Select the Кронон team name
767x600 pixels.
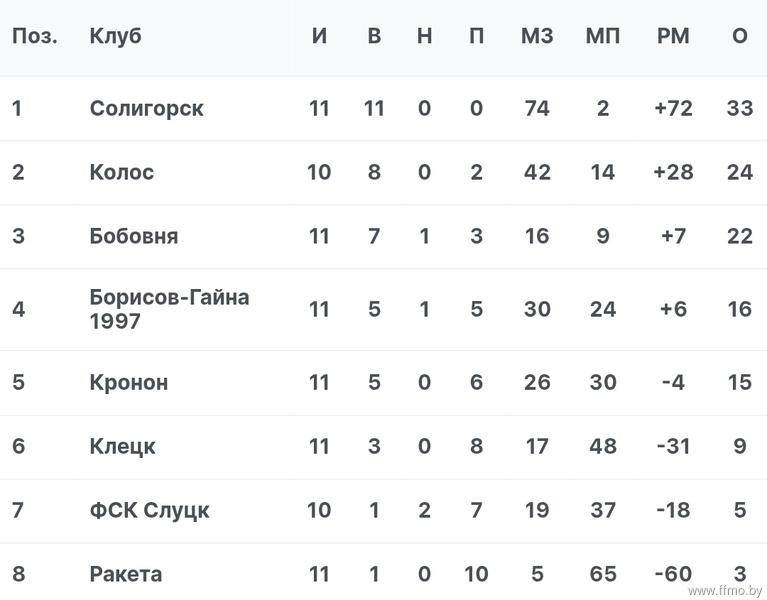tap(129, 382)
